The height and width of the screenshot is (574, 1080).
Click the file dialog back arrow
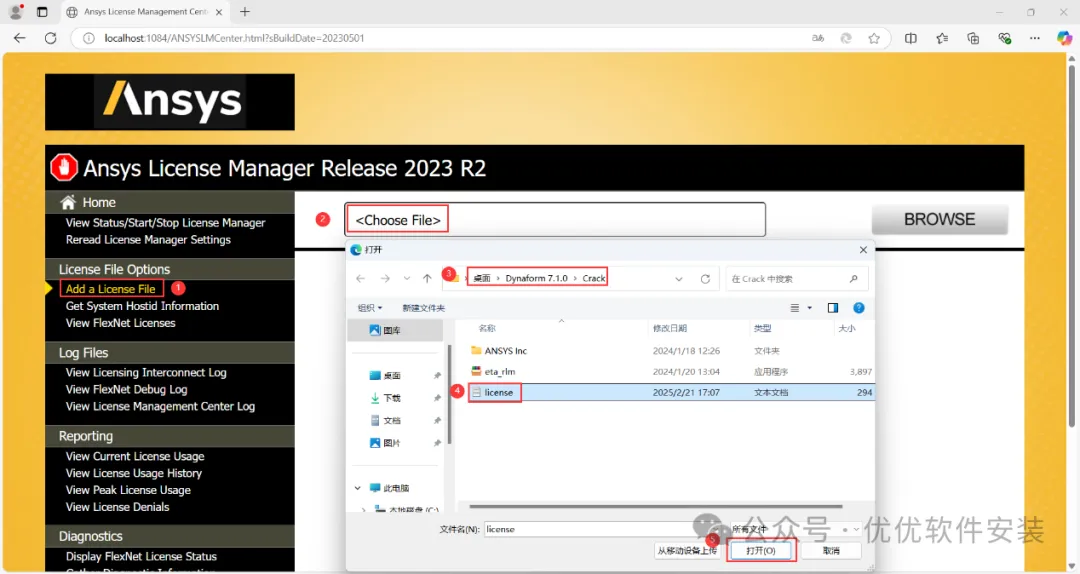point(361,278)
